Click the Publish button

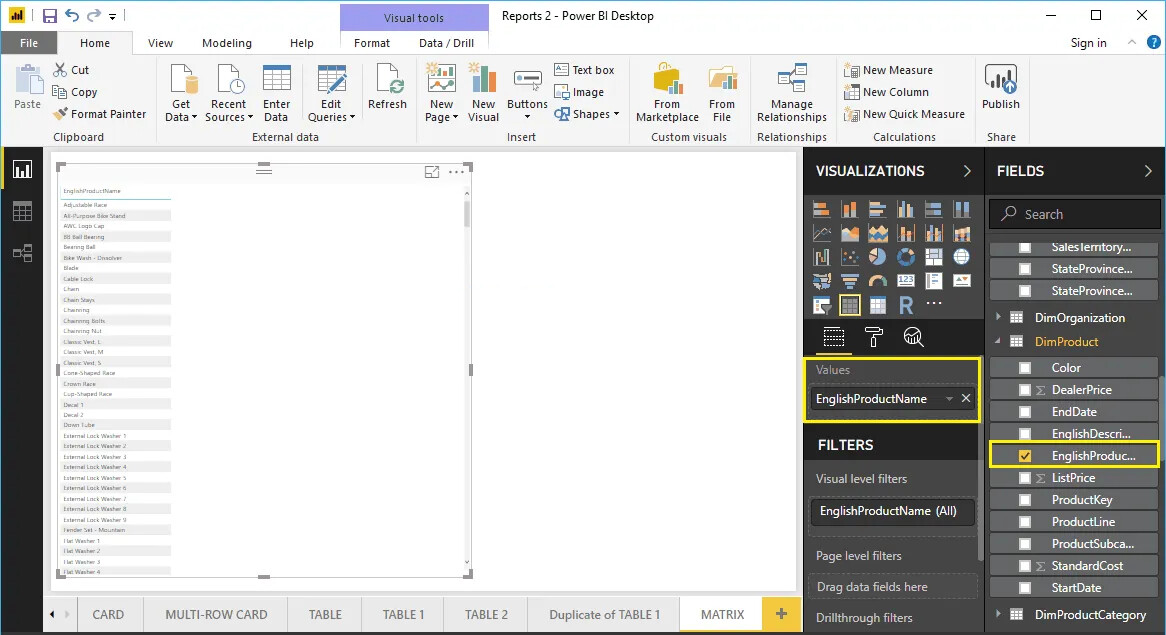click(x=1000, y=89)
